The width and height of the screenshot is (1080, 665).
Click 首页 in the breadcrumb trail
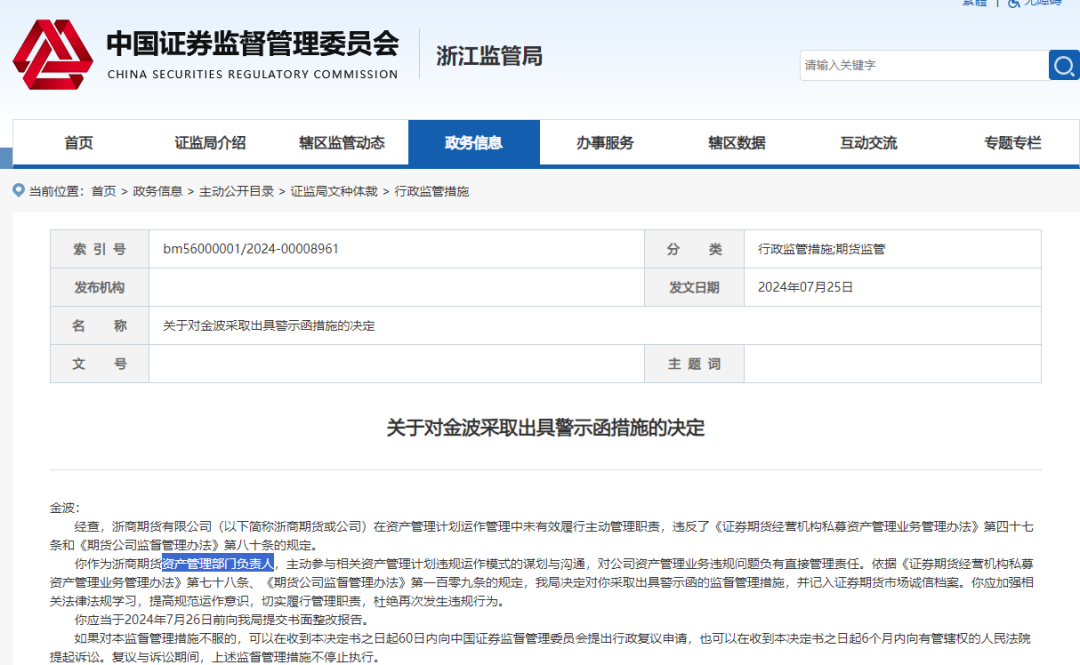coord(103,191)
